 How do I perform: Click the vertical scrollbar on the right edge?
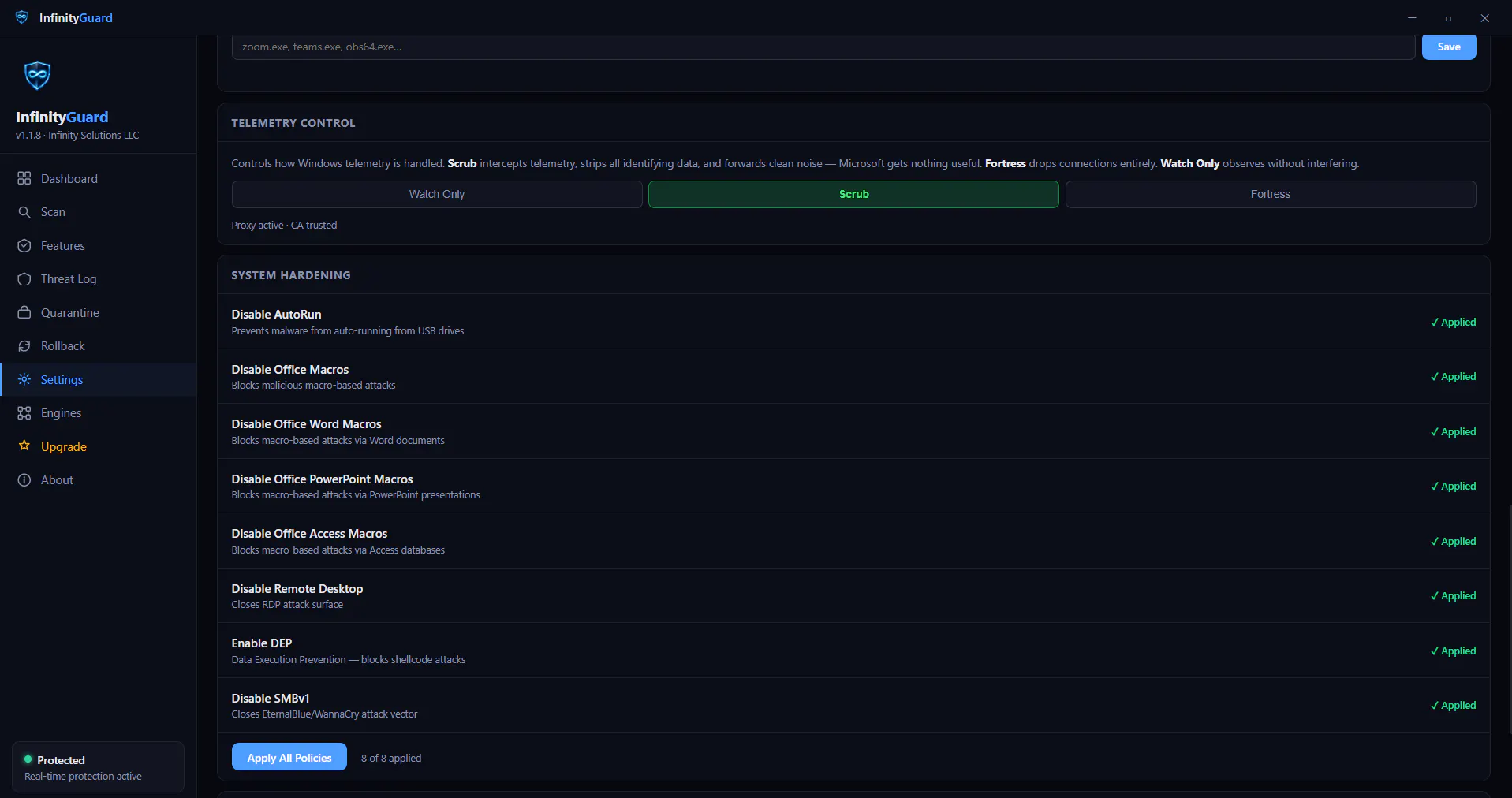[x=1509, y=619]
